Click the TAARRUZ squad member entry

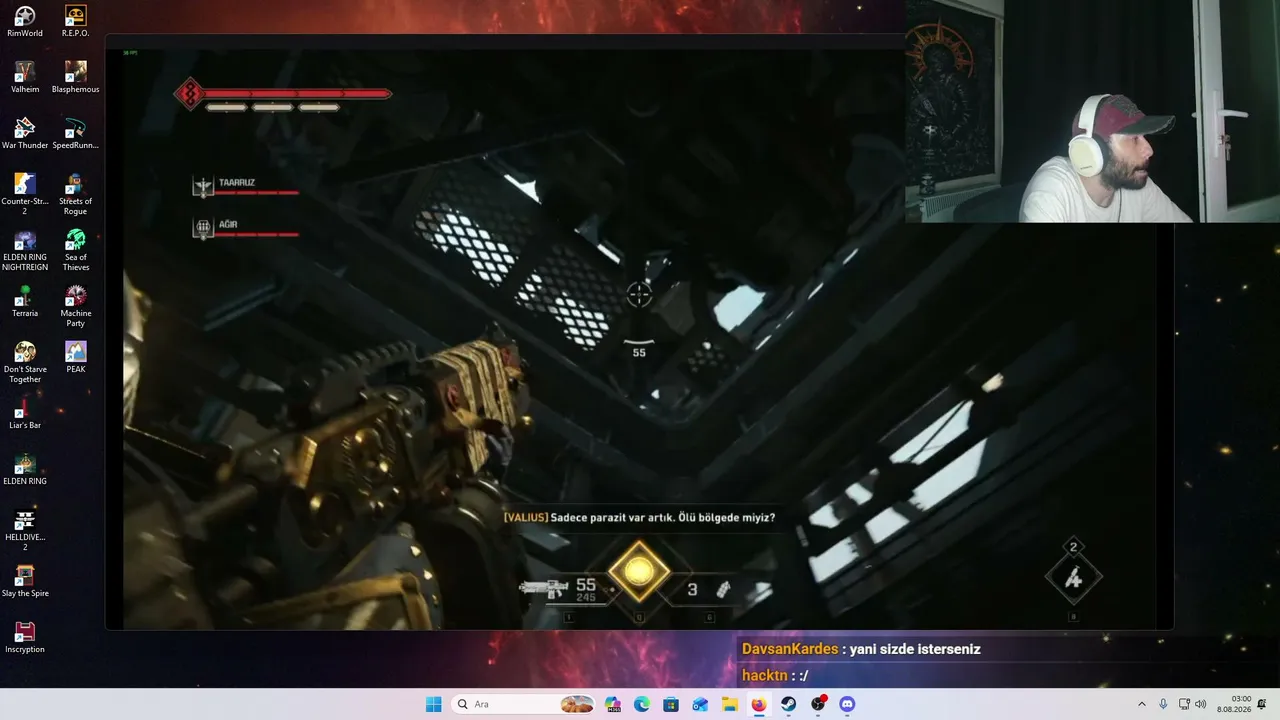pyautogui.click(x=247, y=187)
